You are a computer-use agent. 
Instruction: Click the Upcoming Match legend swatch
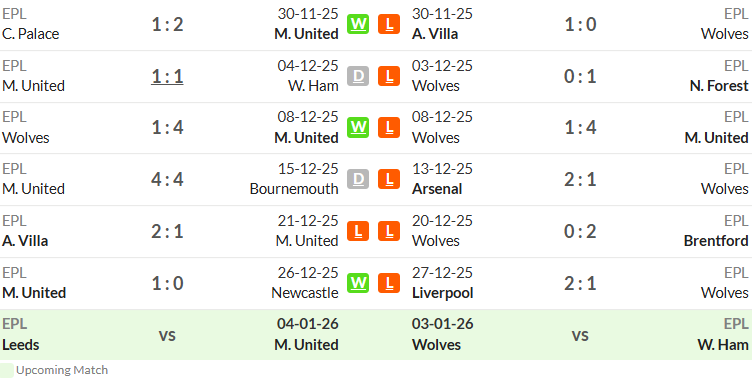coord(7,371)
